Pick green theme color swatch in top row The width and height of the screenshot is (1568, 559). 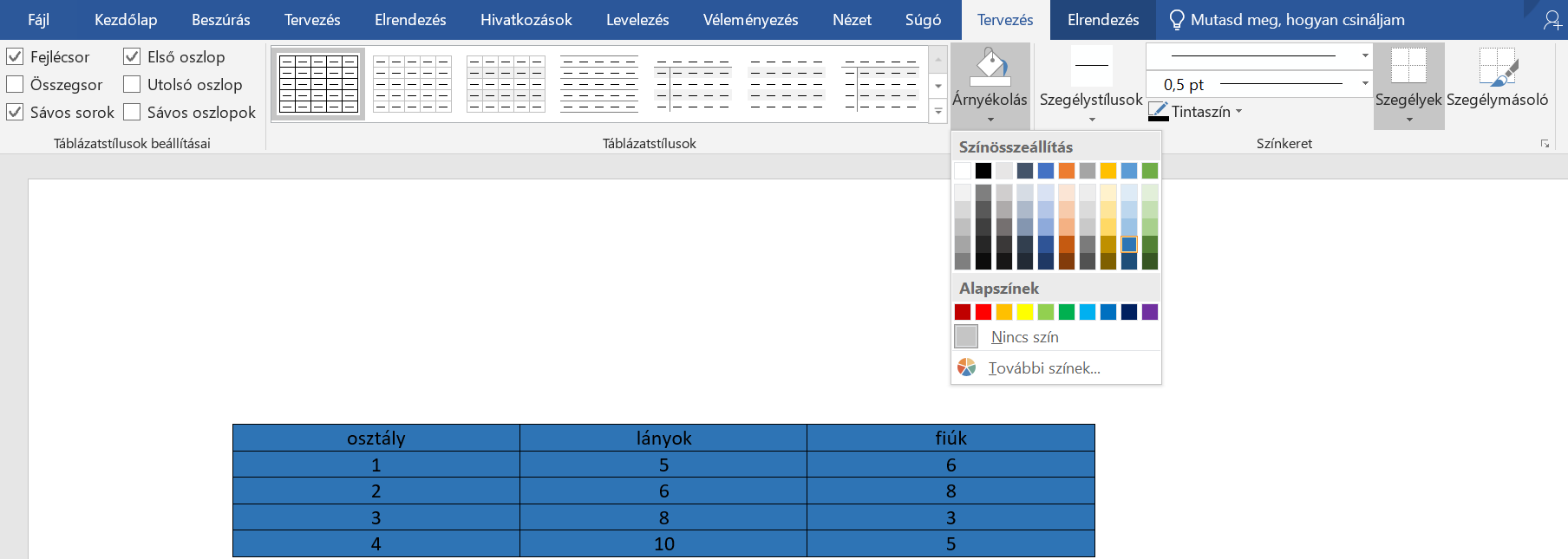[x=1150, y=171]
